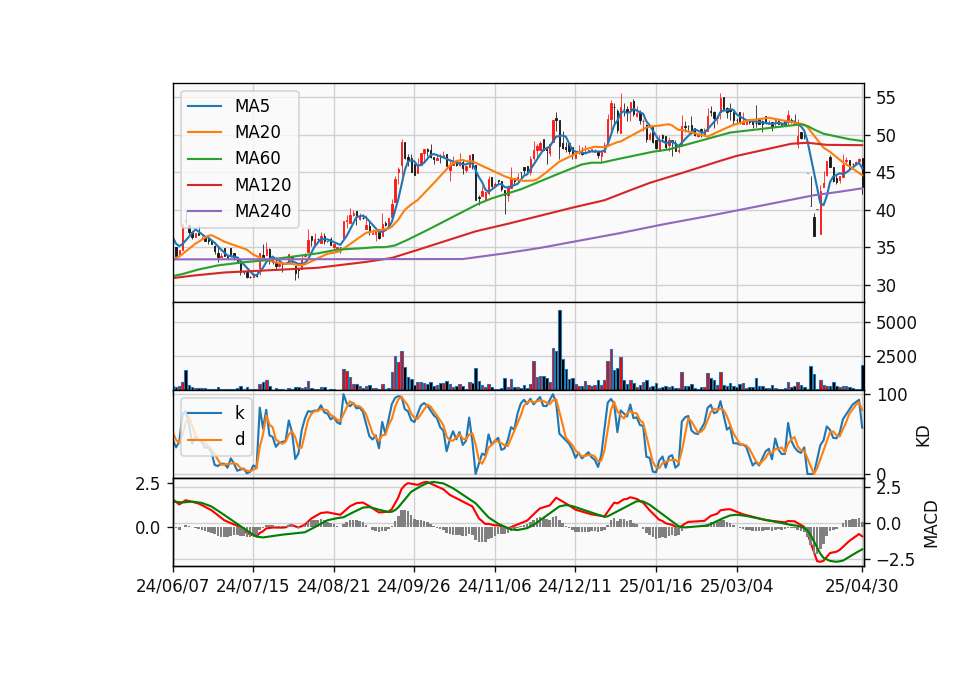
Task: Click the purple MA240 legend line
Action: (204, 212)
